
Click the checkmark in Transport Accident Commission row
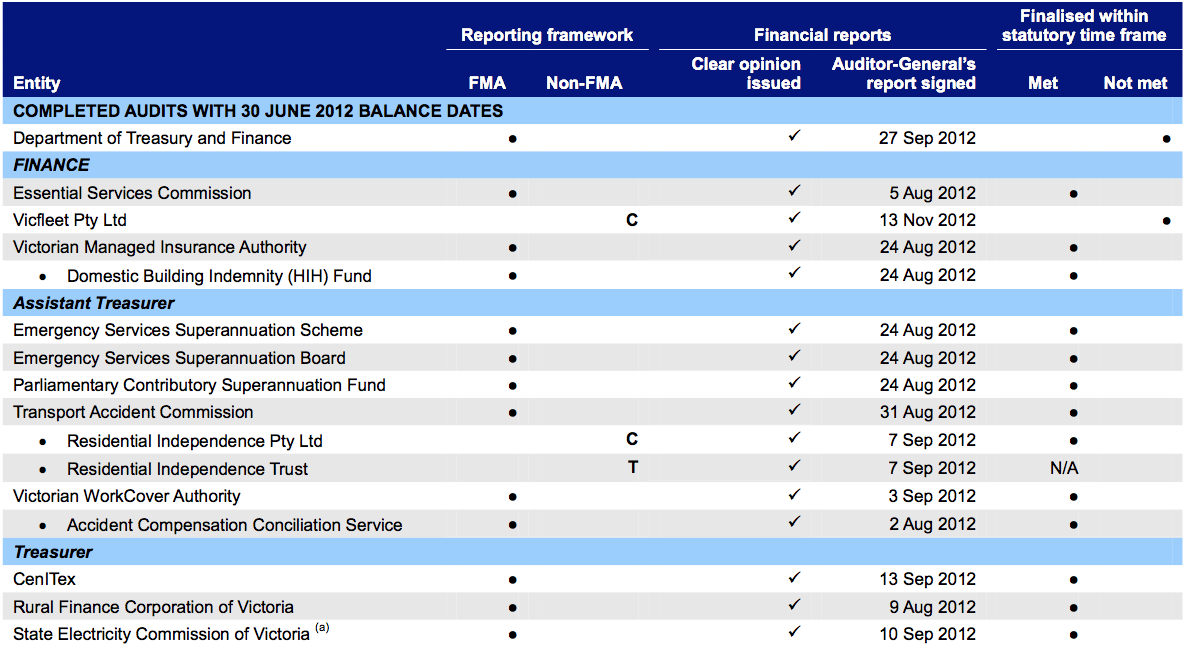tap(794, 410)
